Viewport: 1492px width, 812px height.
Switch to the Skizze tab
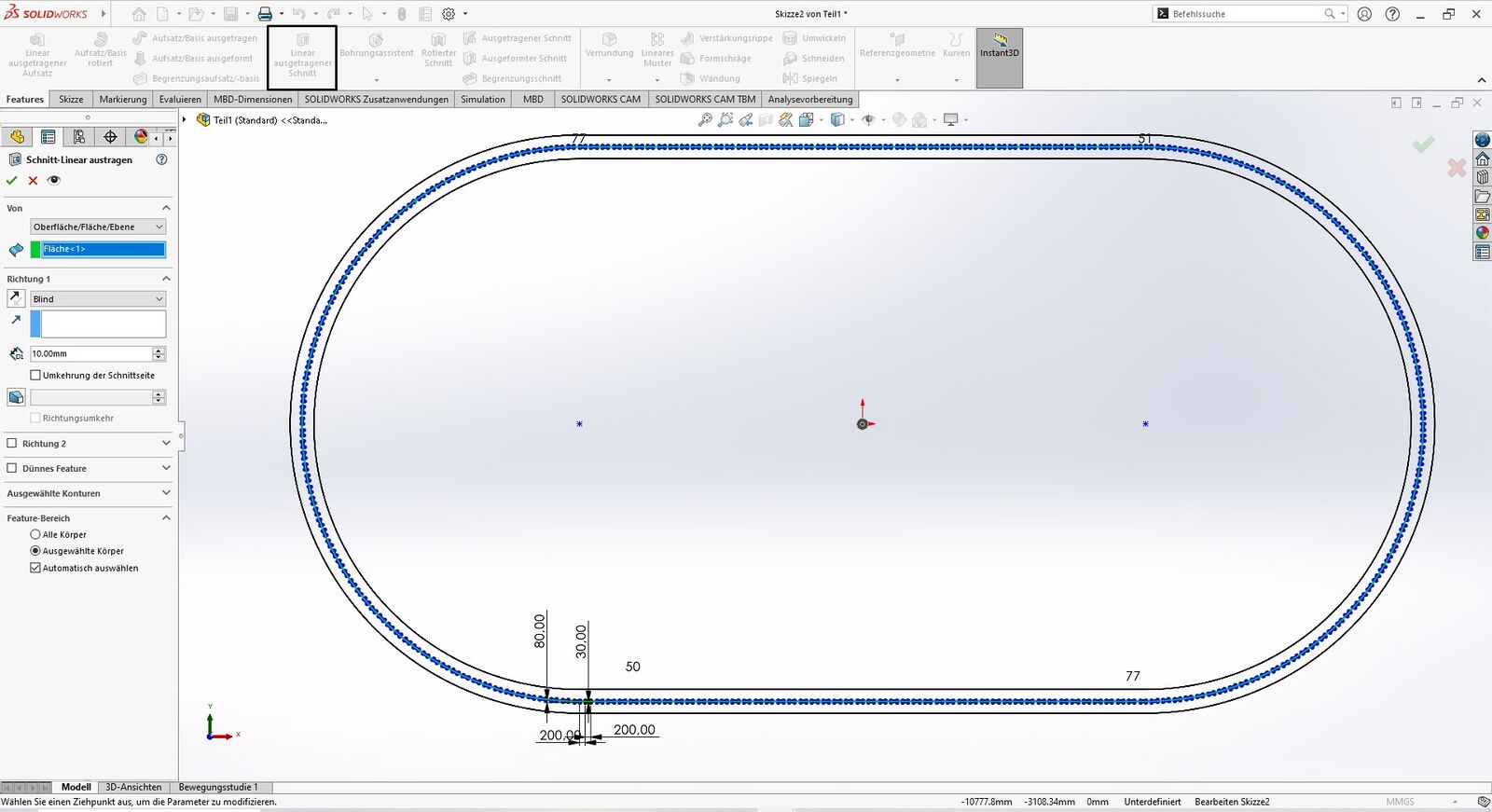pos(71,100)
